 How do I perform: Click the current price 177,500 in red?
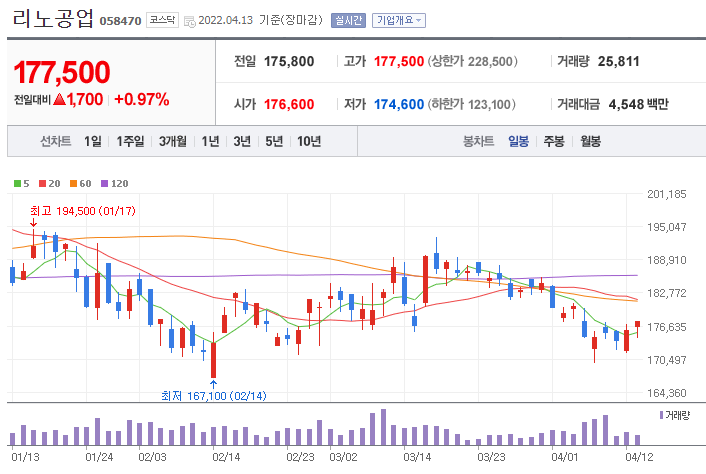62,72
